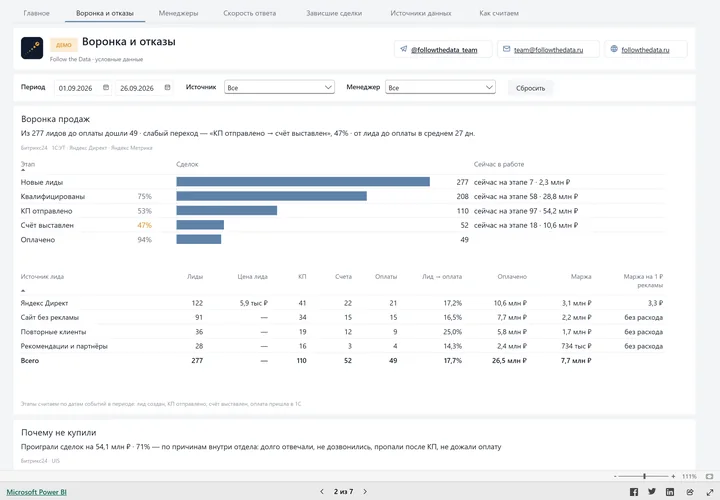Open the followthedata.ru website link
This screenshot has width=720, height=500.
645,50
